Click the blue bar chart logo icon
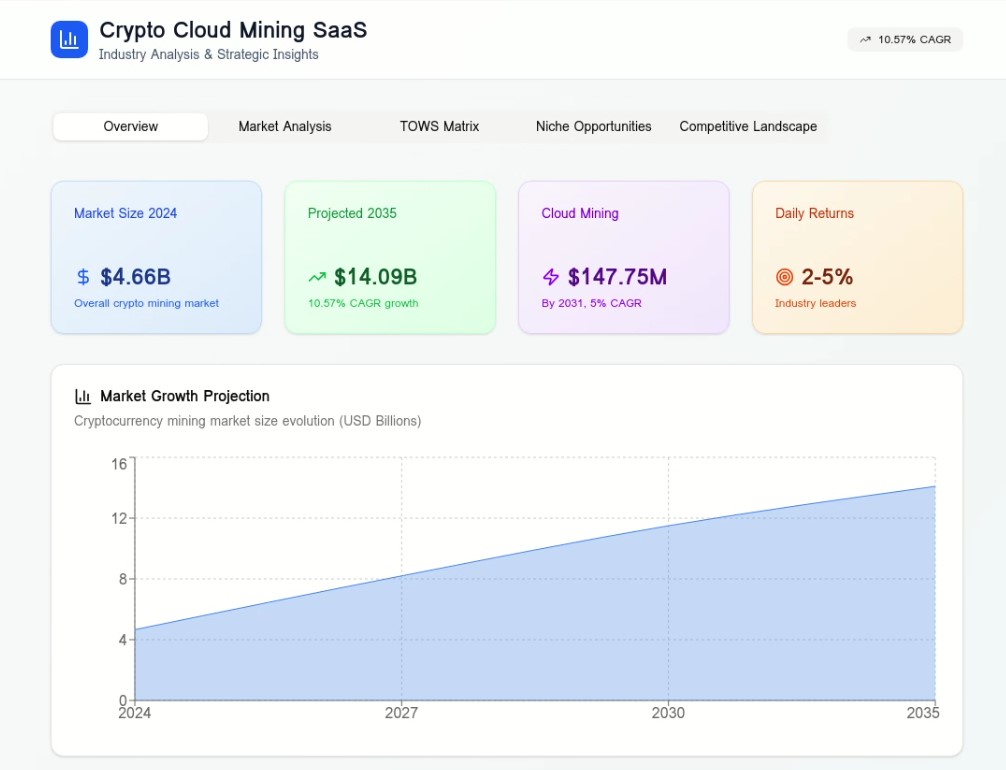This screenshot has height=770, width=1006. pyautogui.click(x=69, y=40)
